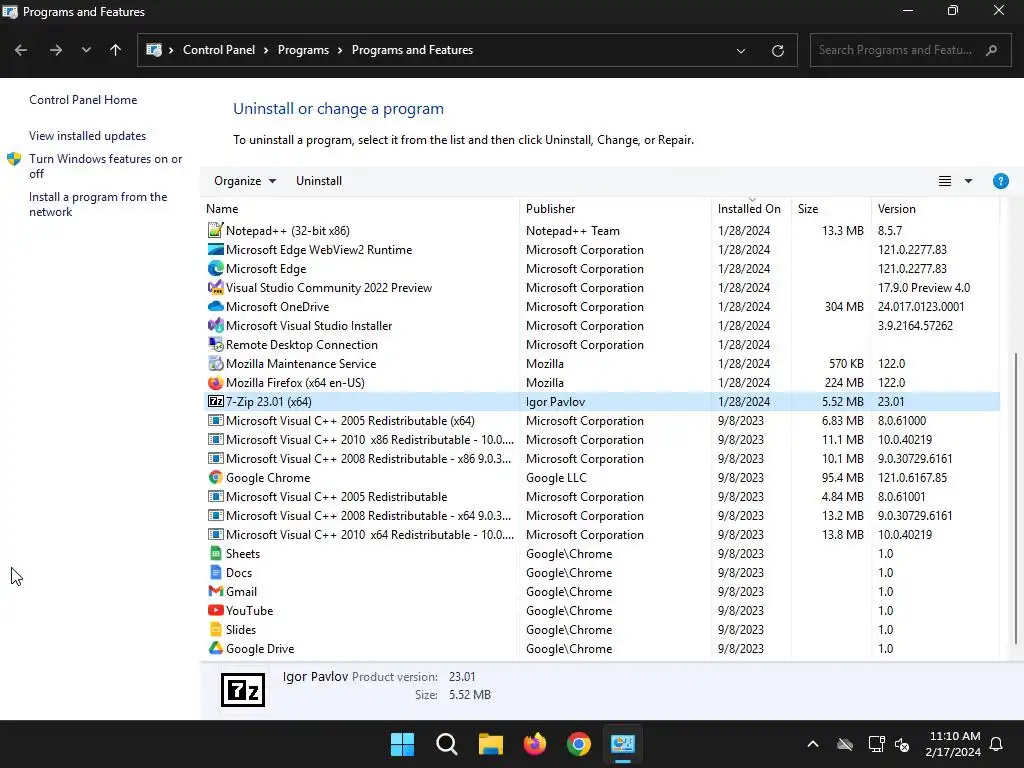Open the recent locations dropdown arrow
The height and width of the screenshot is (768, 1024).
(x=86, y=50)
